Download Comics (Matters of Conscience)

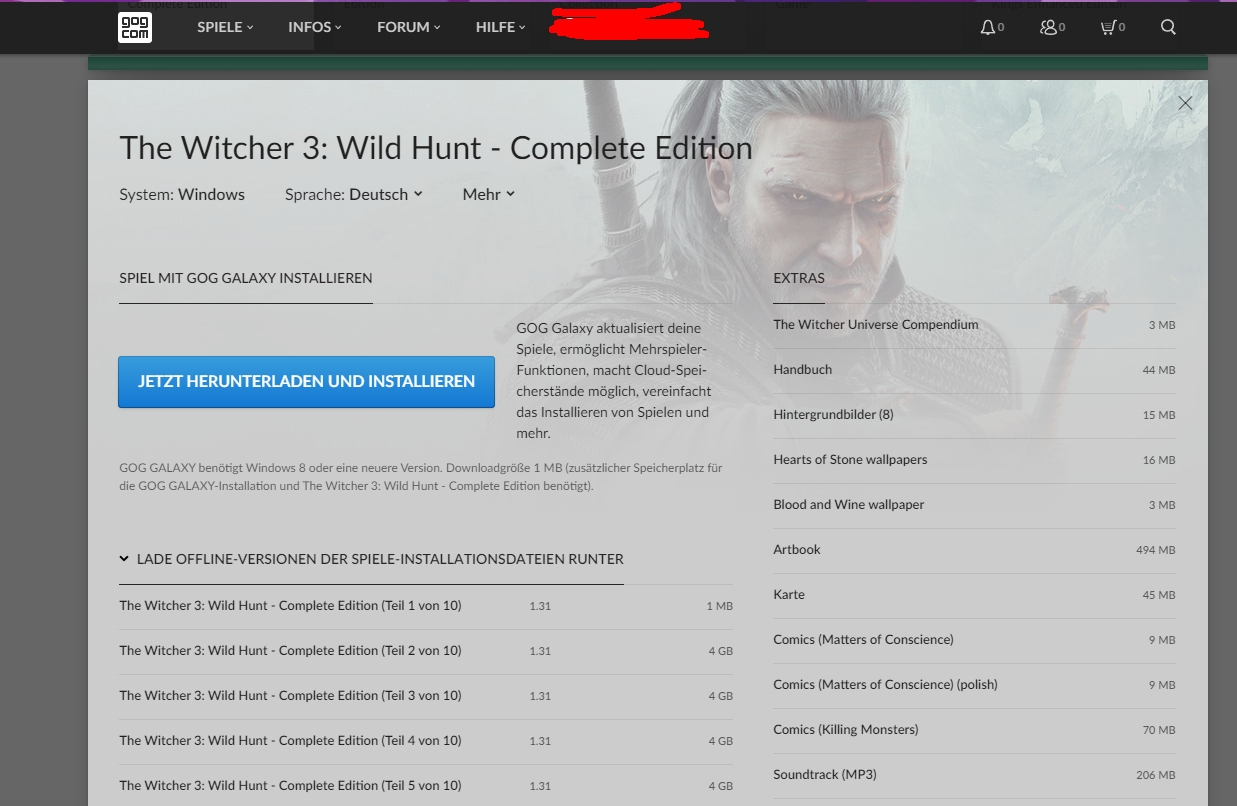(x=974, y=640)
